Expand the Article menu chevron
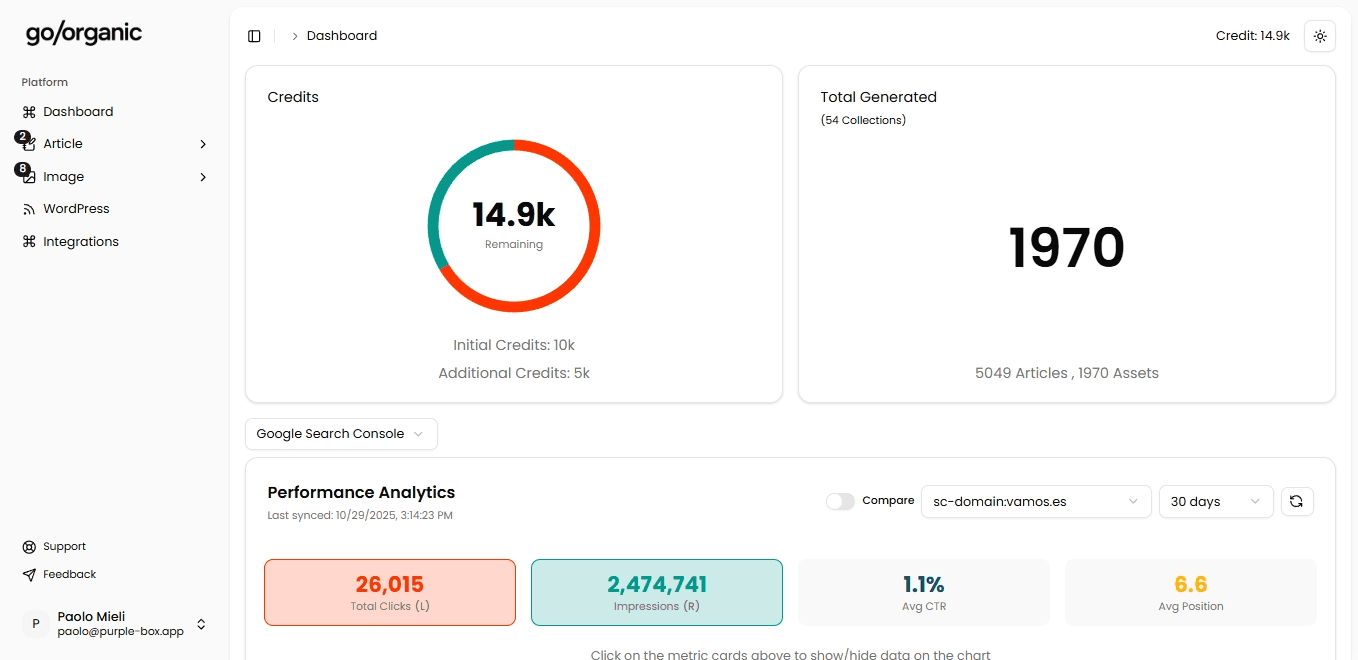Viewport: 1358px width, 660px height. (x=203, y=144)
